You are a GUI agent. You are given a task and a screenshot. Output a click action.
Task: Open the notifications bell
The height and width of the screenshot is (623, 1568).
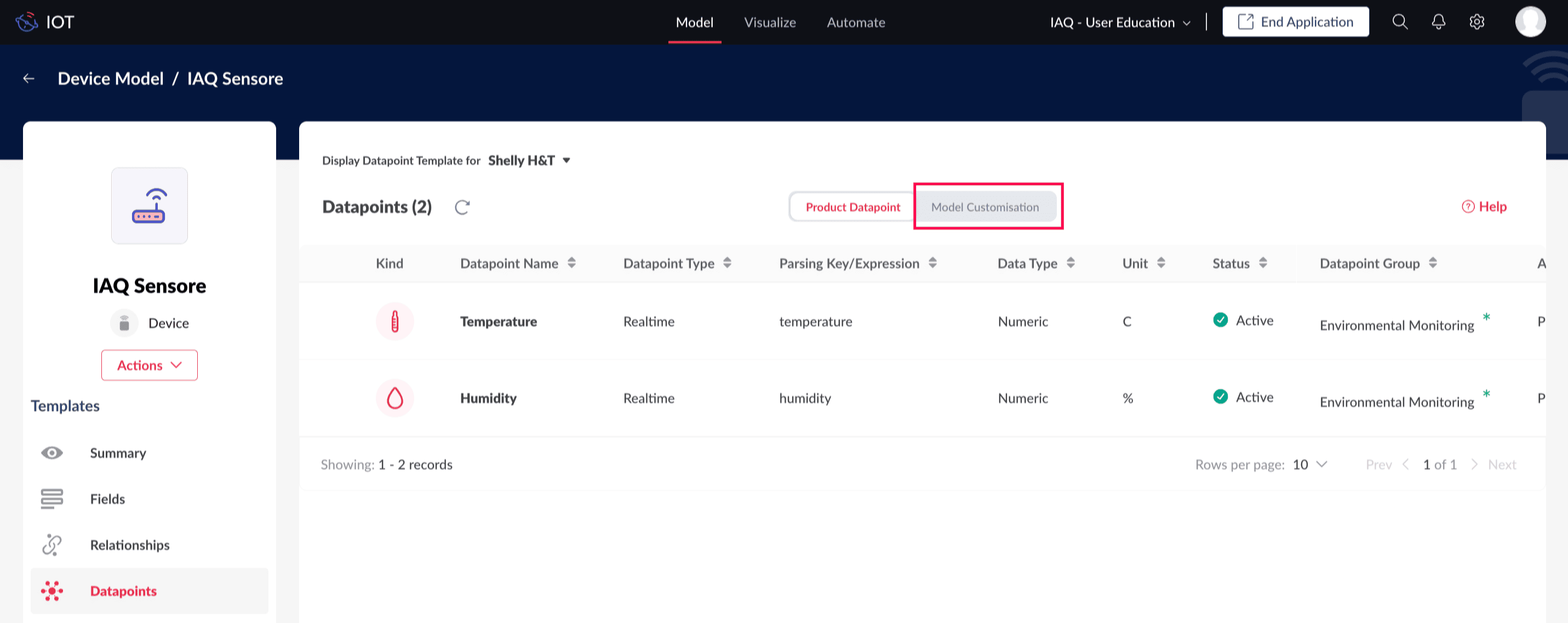pos(1438,22)
